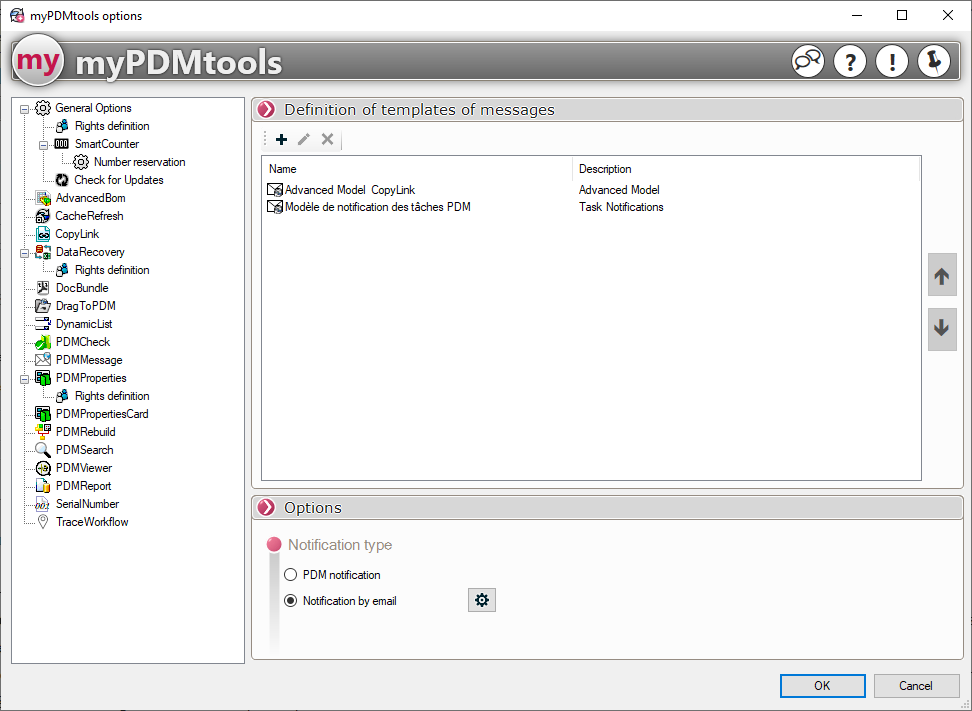Select Notification by email radio button
972x711 pixels.
click(x=291, y=601)
